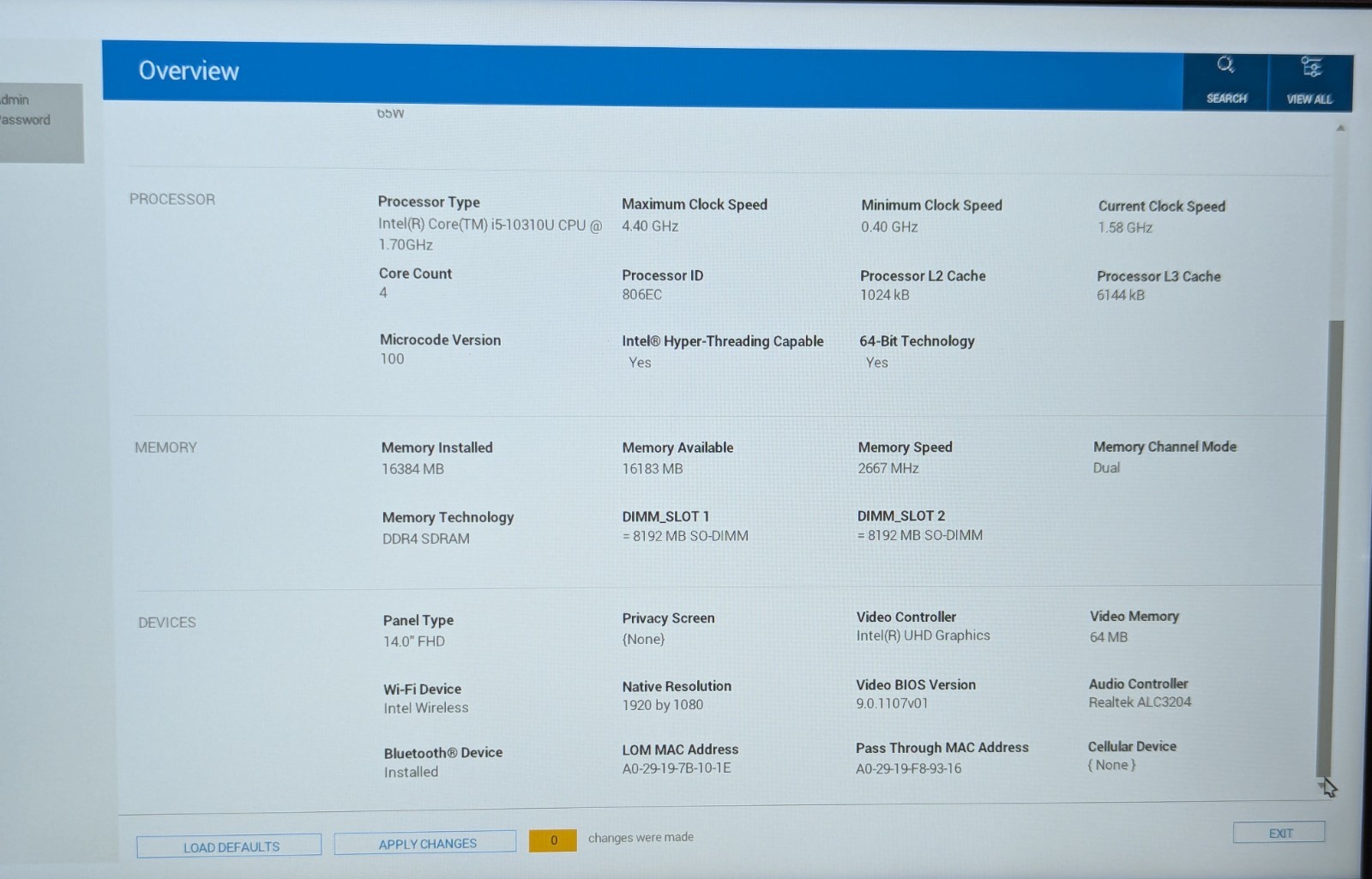Click the Overview header title
Image resolution: width=1372 pixels, height=879 pixels.
[189, 71]
